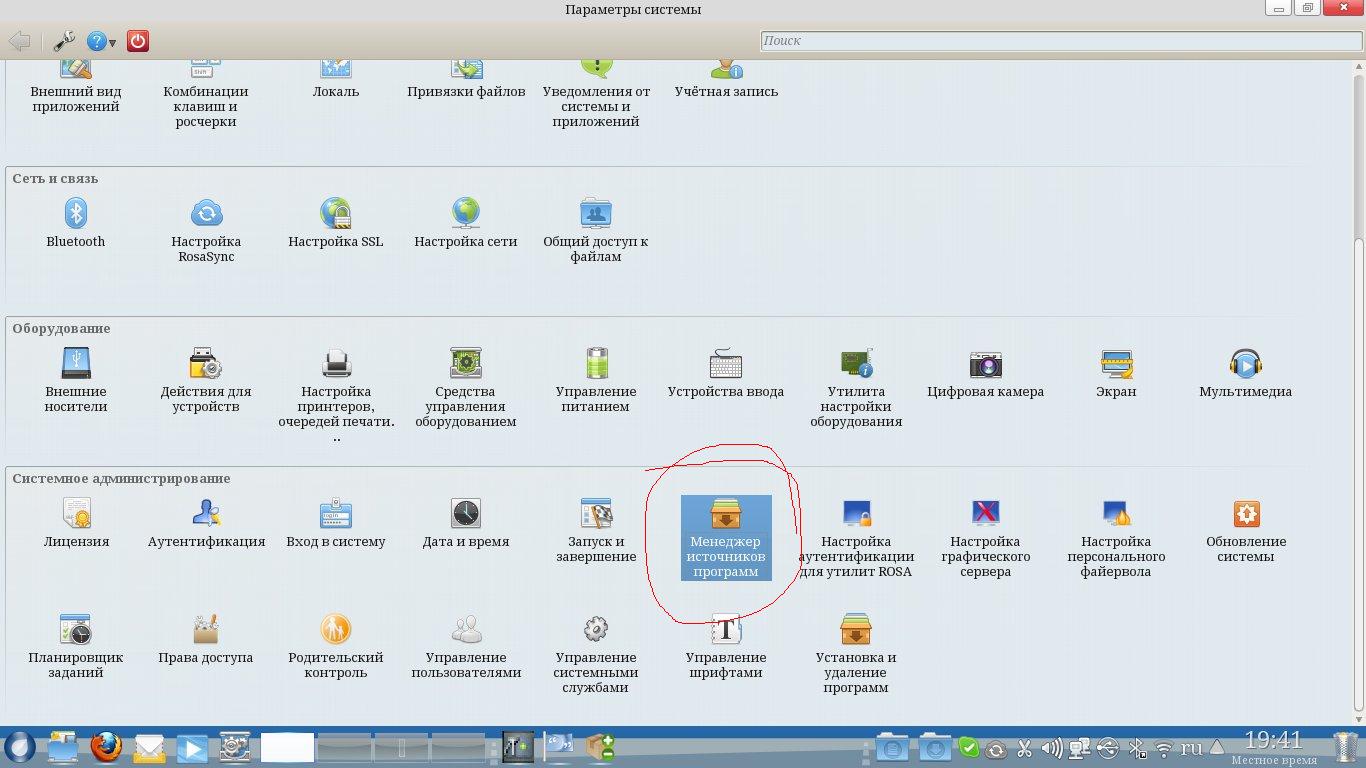This screenshot has width=1366, height=768.
Task: Focus the Поиск search field
Action: click(x=1060, y=41)
